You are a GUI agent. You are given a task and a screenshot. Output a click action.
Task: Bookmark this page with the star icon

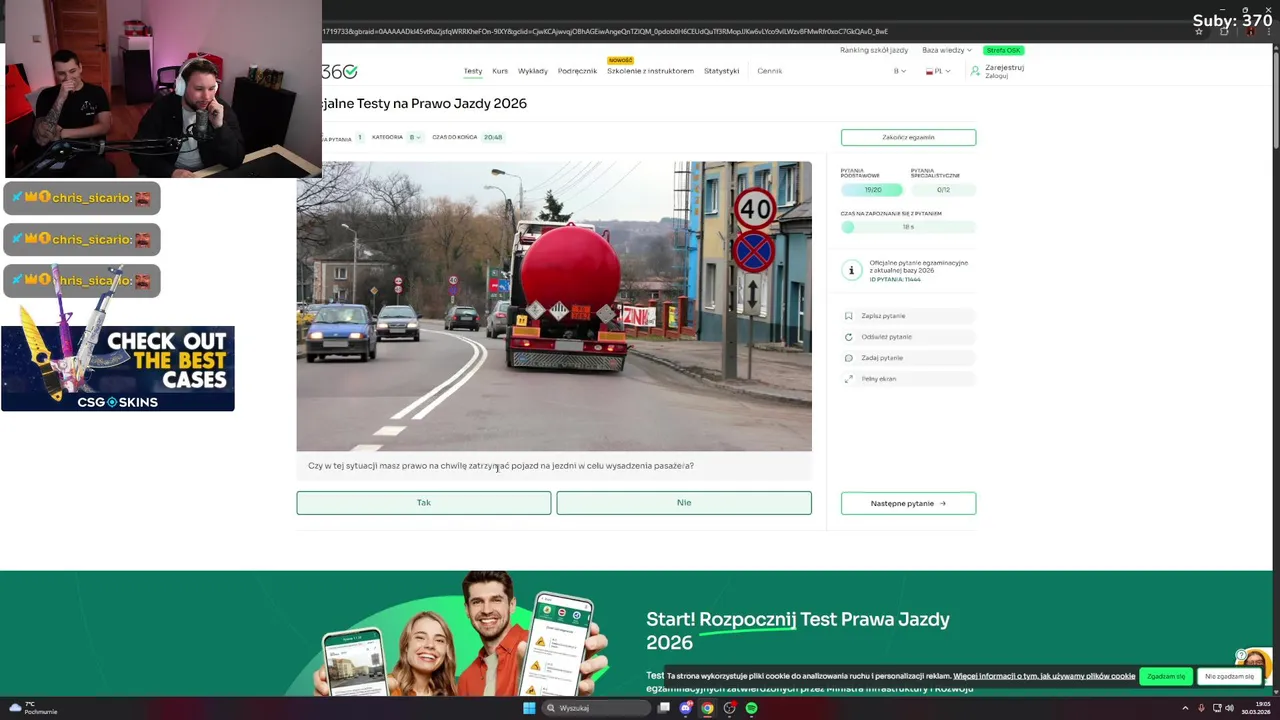point(1199,31)
